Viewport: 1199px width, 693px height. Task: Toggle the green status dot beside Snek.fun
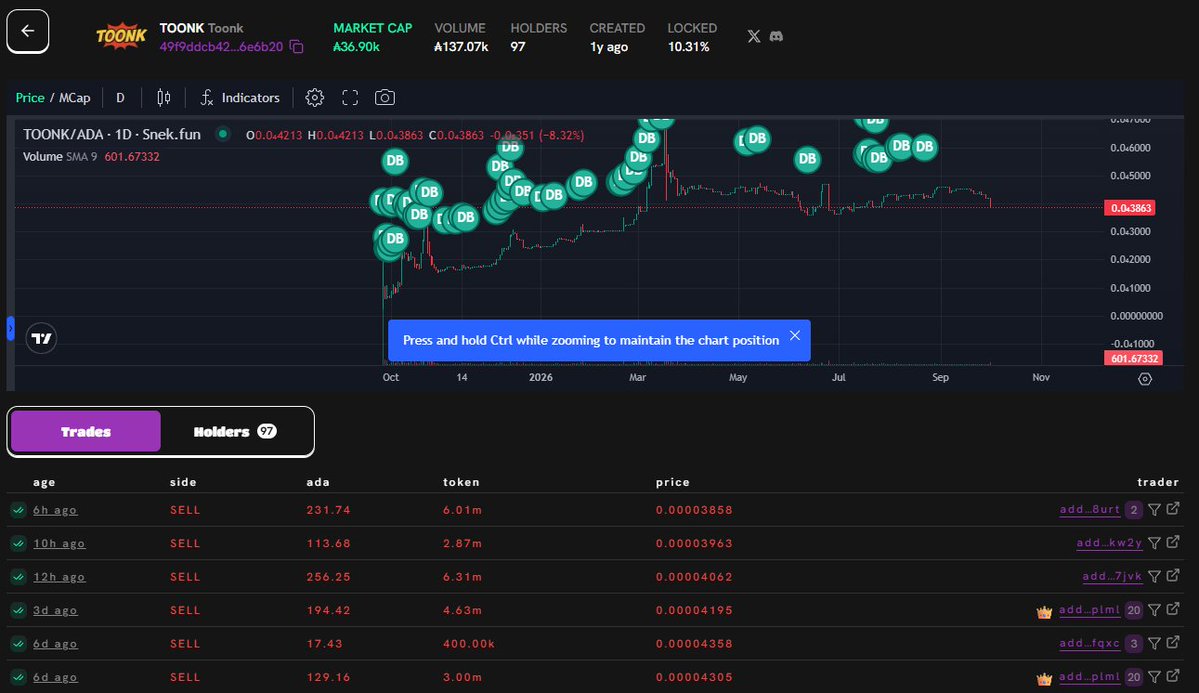223,134
